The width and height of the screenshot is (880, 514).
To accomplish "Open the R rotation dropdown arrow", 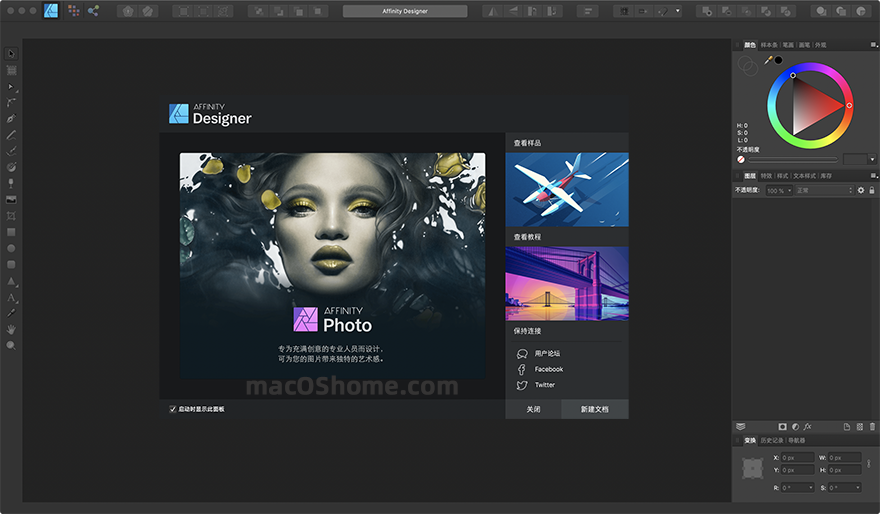I will [810, 488].
